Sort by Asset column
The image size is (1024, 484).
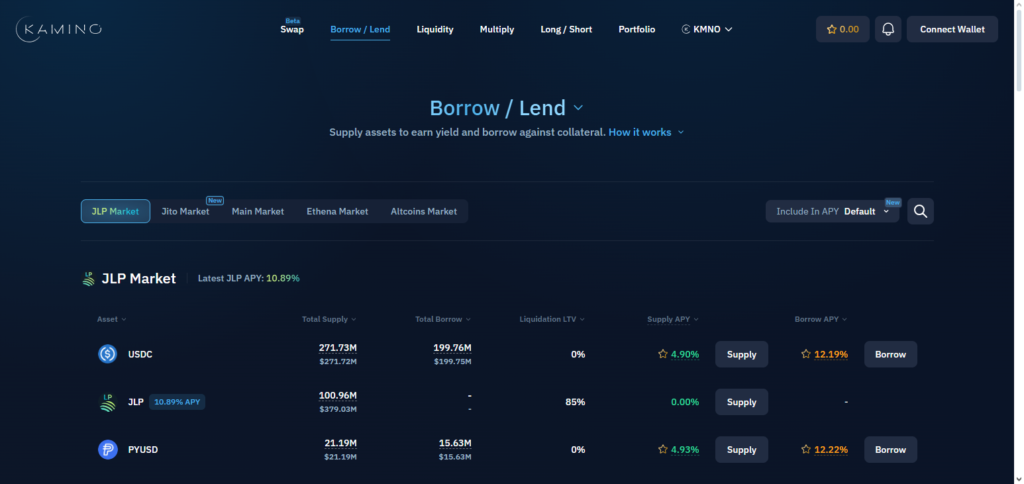(x=112, y=319)
